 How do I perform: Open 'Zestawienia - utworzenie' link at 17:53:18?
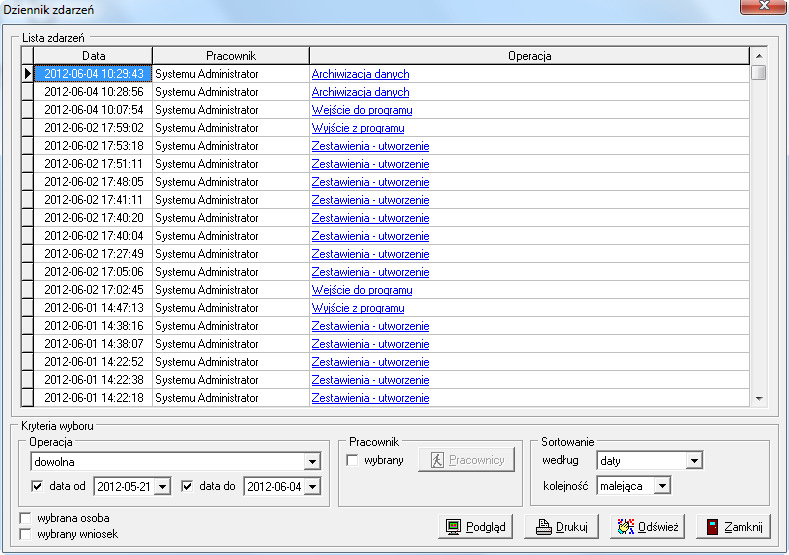click(x=370, y=146)
